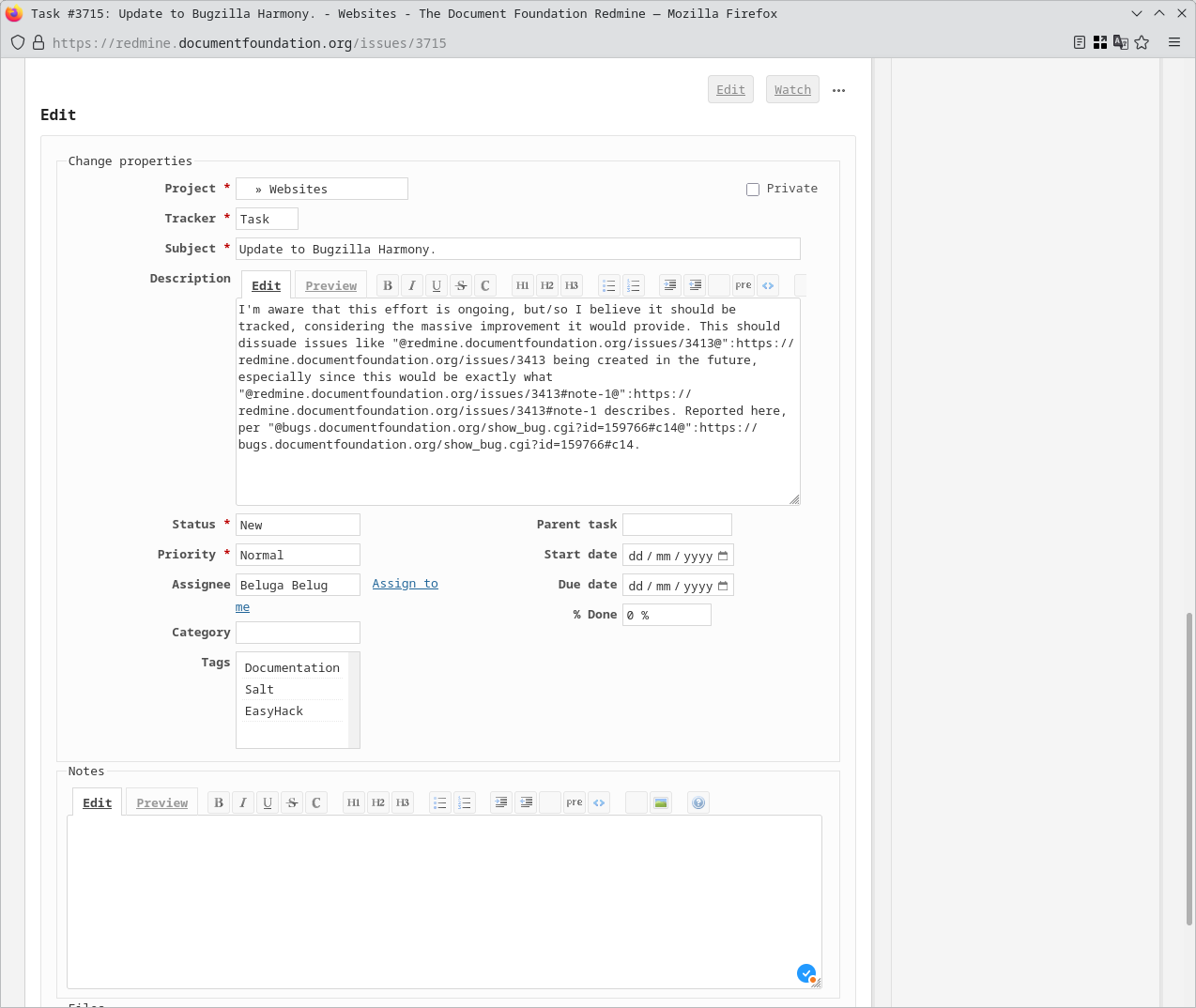Select the EasyHack tag
1196x1008 pixels.
click(x=292, y=710)
